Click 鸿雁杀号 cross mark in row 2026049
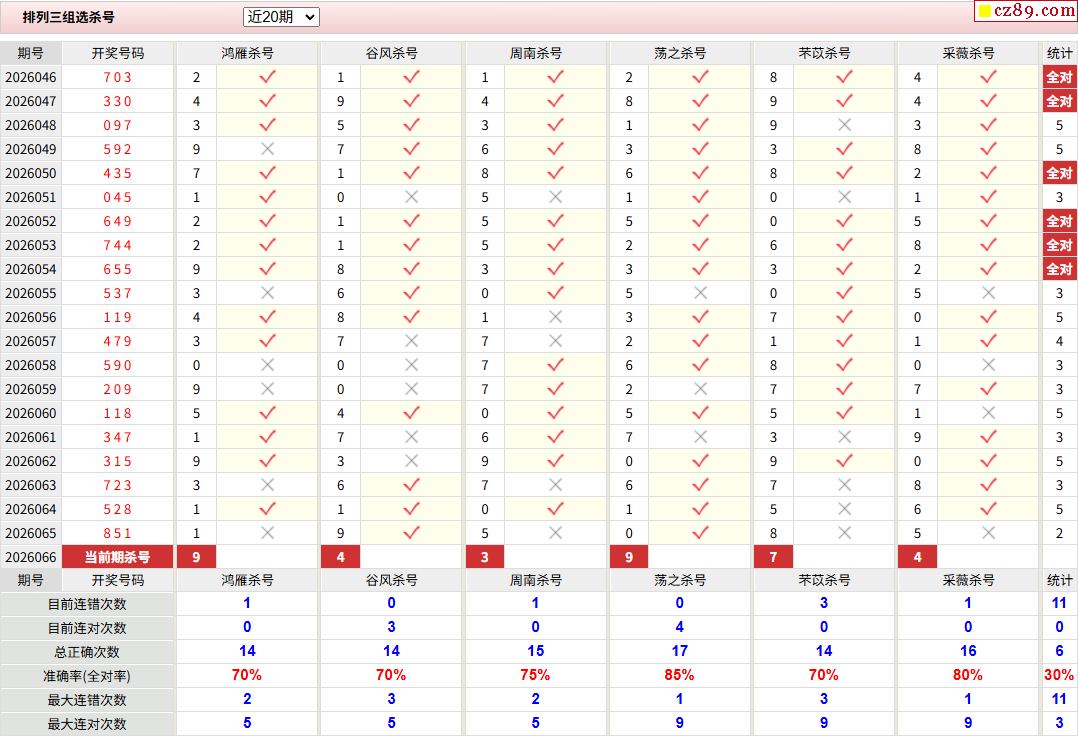 click(x=267, y=149)
